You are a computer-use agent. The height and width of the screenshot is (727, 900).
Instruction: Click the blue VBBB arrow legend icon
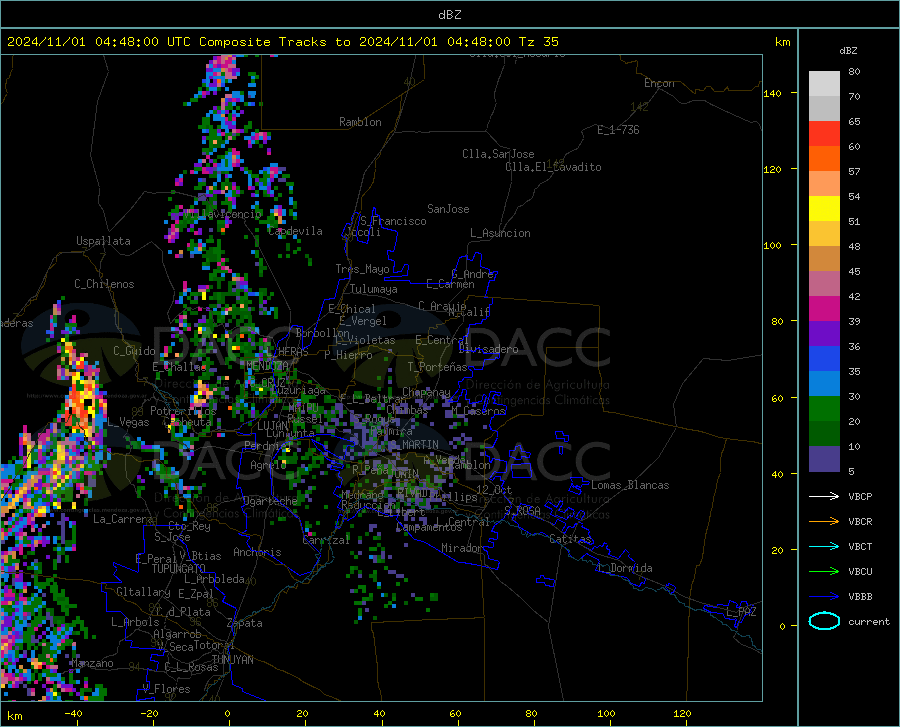tap(824, 597)
